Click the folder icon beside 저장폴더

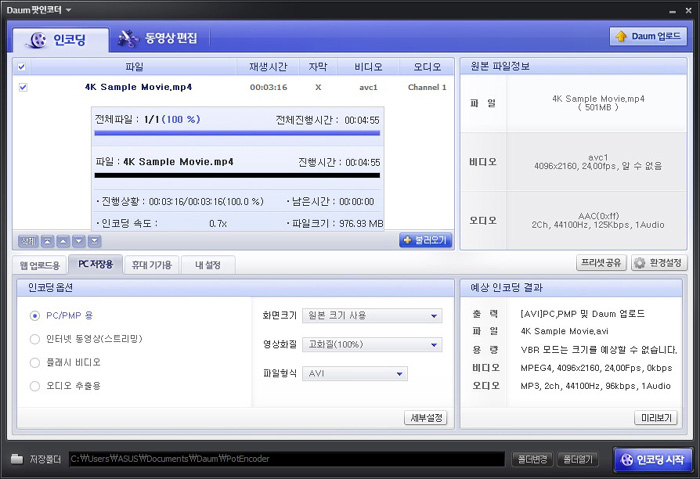[x=17, y=458]
